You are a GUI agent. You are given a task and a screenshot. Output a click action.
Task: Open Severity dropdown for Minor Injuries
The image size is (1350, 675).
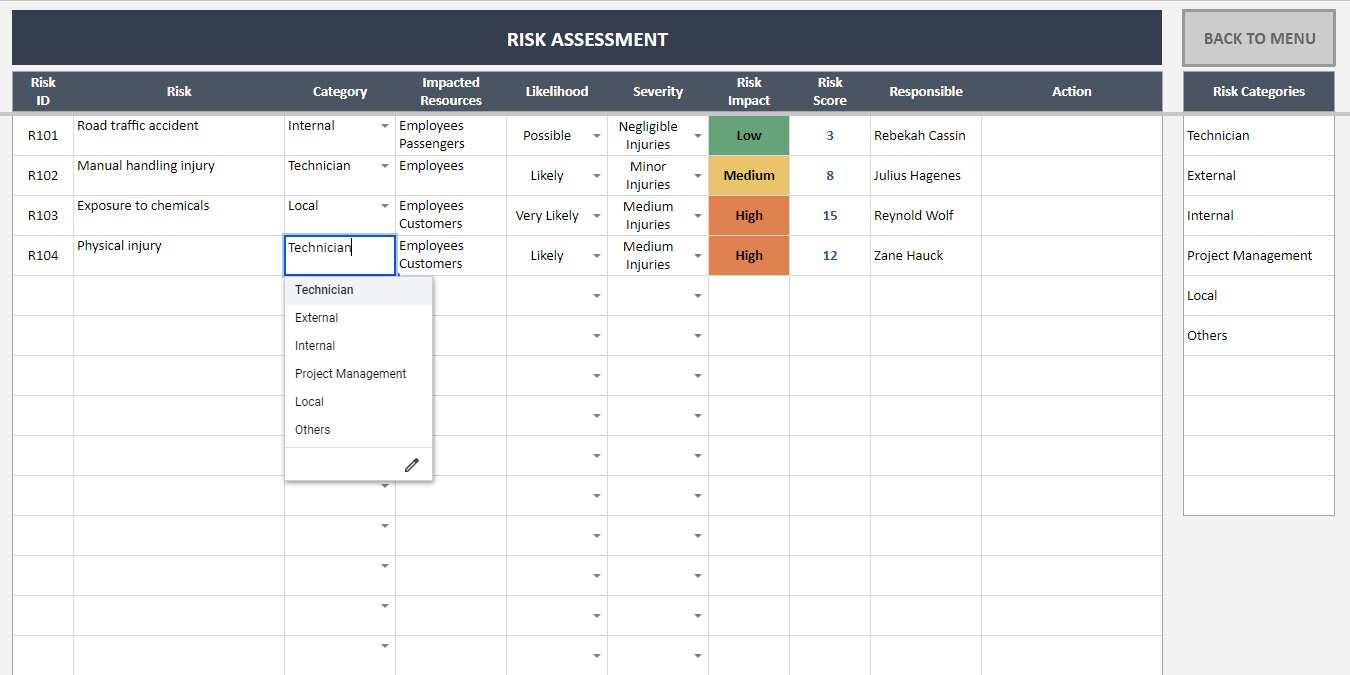coord(698,176)
